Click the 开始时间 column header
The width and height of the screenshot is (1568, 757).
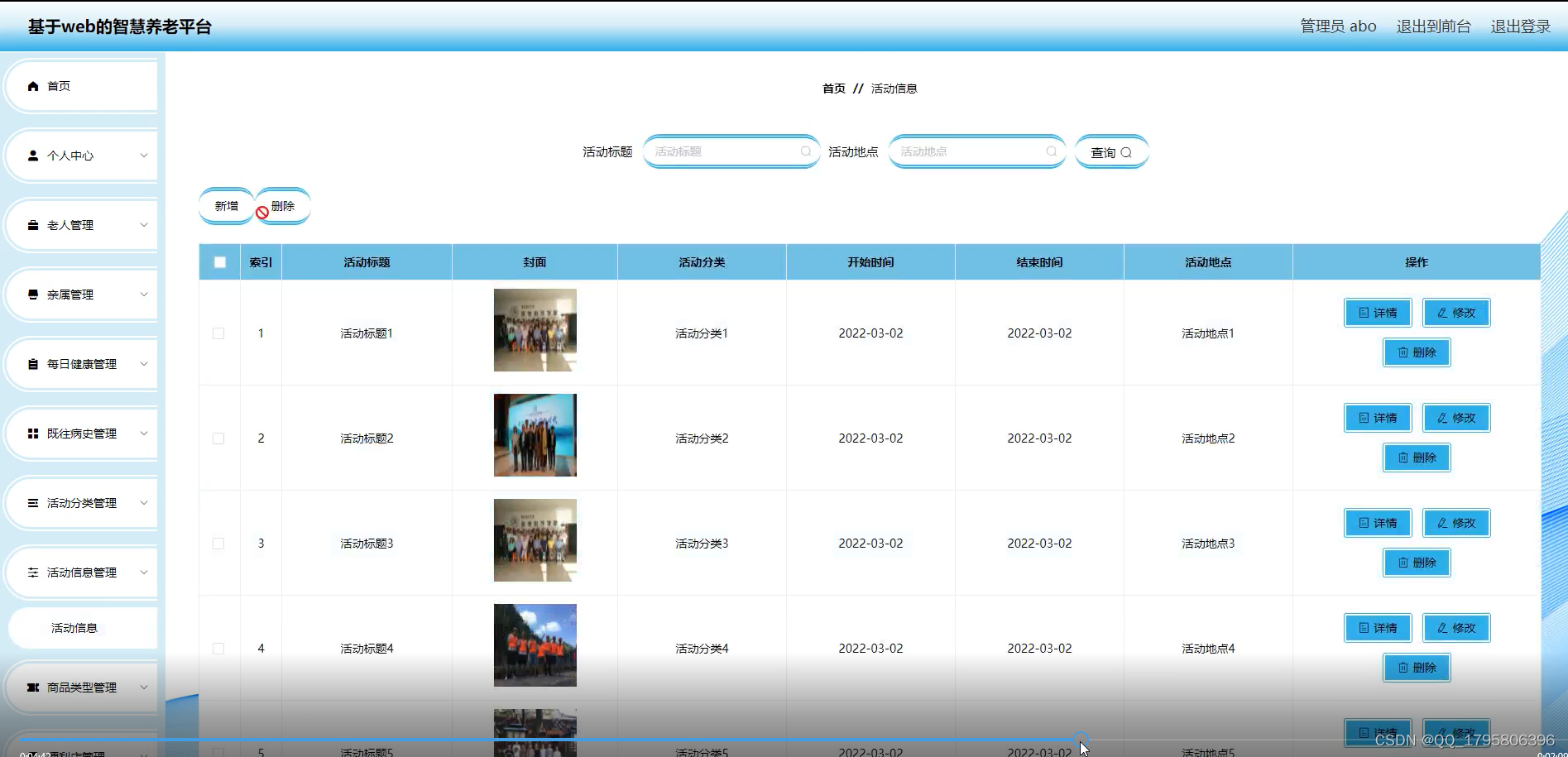tap(870, 262)
